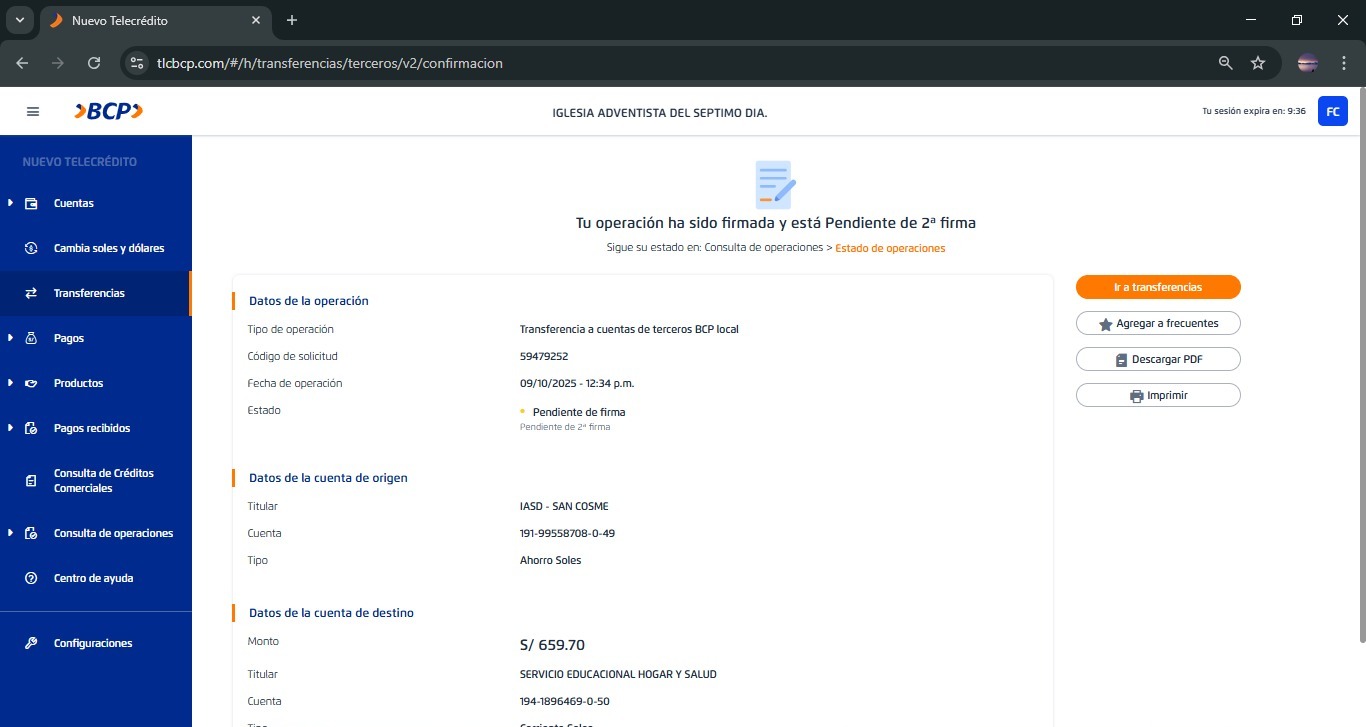The image size is (1366, 727).
Task: Click the Centro de ayuda question icon
Action: [x=31, y=578]
